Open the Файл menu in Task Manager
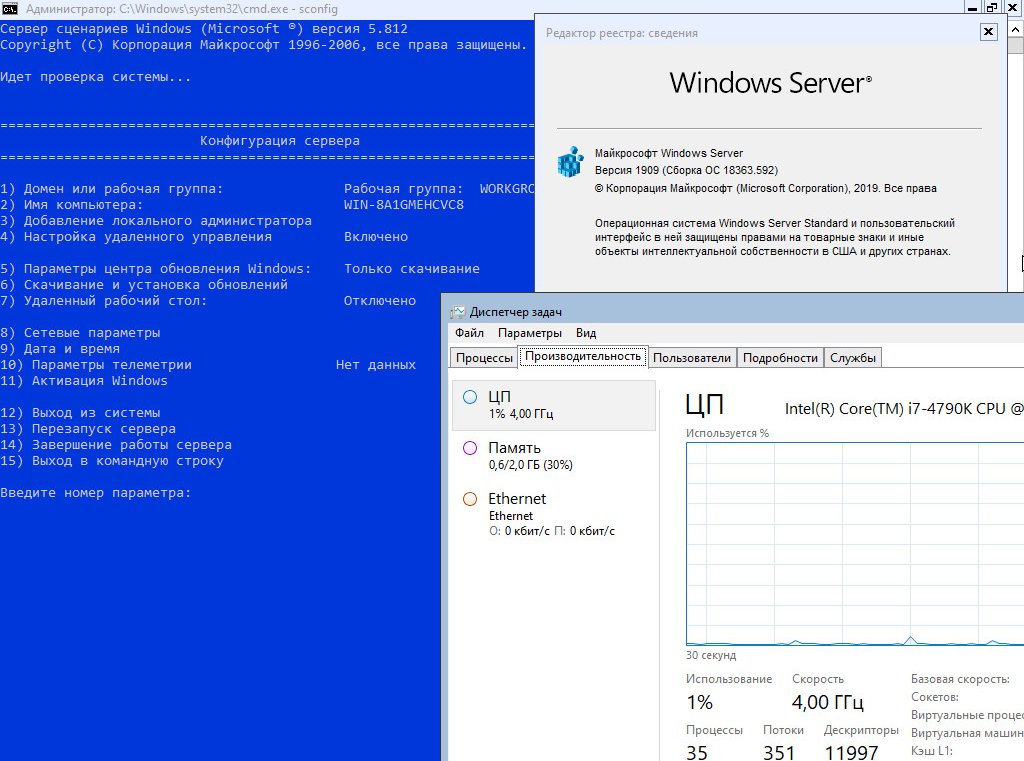Image resolution: width=1024 pixels, height=761 pixels. pyautogui.click(x=469, y=333)
